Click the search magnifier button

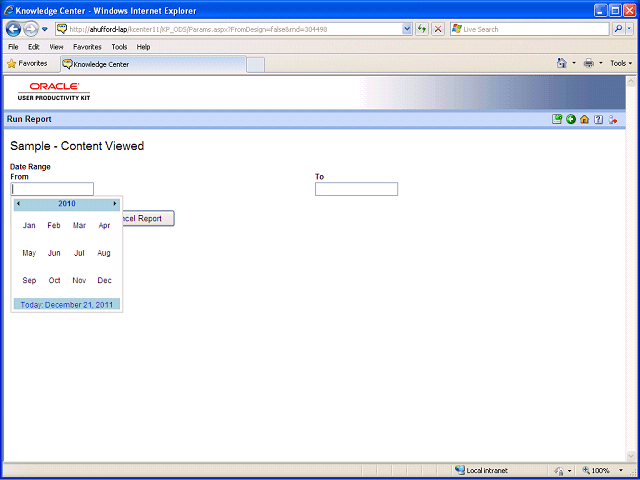(618, 29)
